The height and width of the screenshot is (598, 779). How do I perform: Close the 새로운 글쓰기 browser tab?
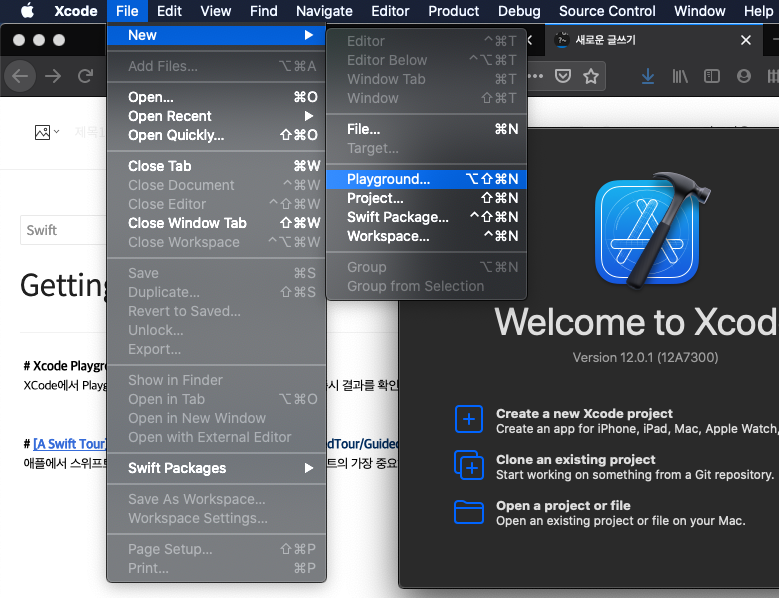746,40
